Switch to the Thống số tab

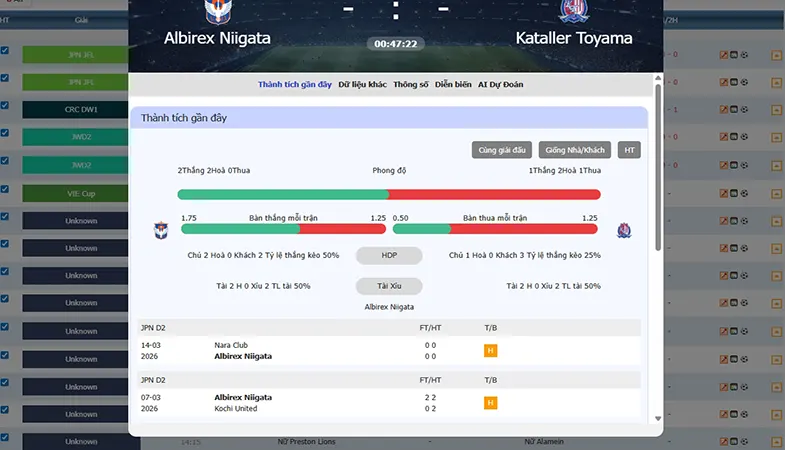(411, 85)
